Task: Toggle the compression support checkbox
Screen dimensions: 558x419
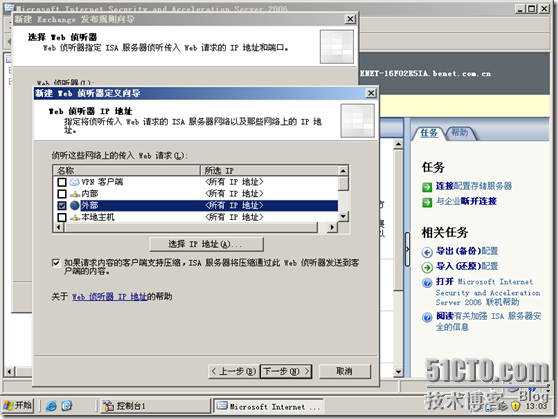Action: (56, 263)
